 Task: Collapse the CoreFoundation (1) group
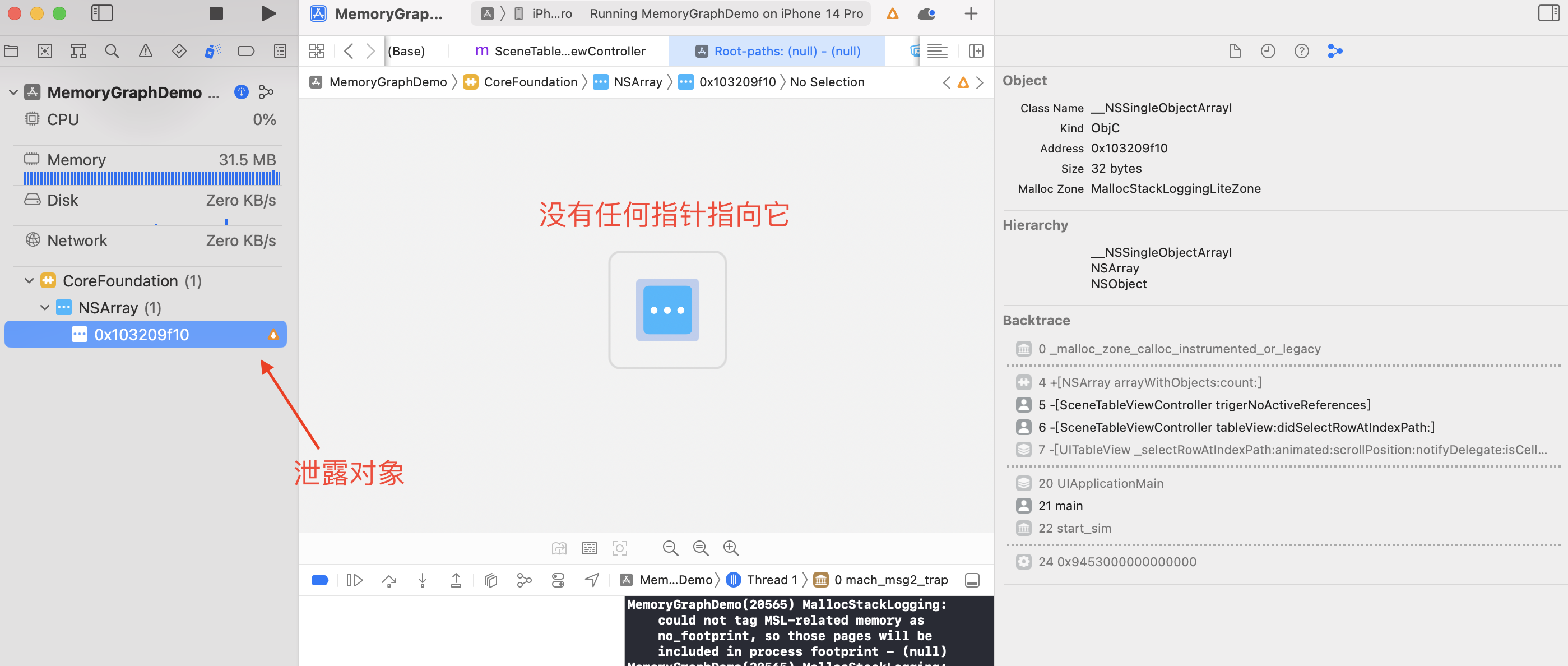(29, 281)
